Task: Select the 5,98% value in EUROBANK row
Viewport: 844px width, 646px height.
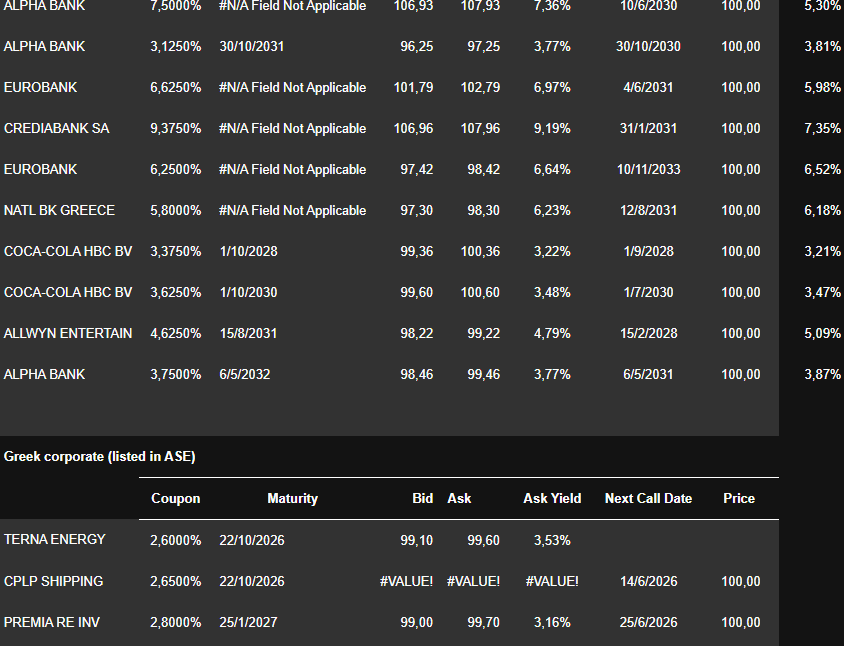Action: point(822,87)
